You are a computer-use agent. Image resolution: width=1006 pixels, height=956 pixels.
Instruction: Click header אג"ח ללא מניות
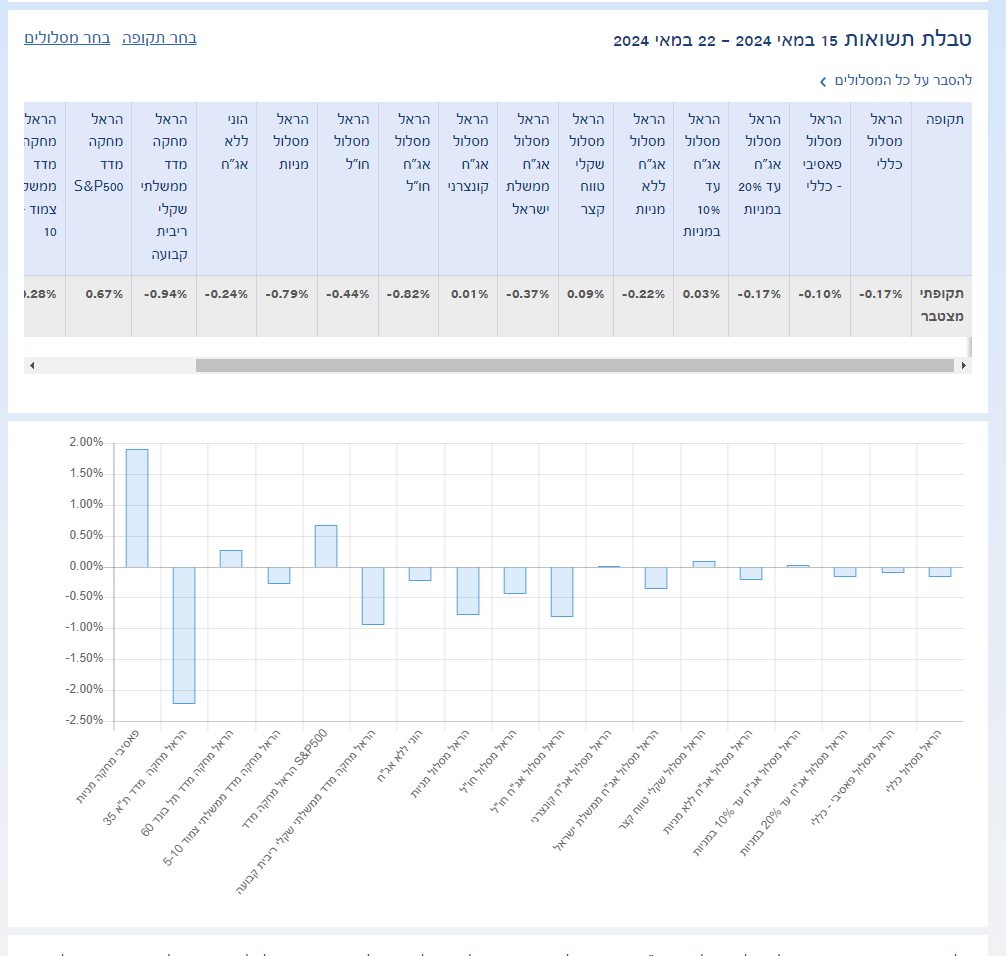644,189
